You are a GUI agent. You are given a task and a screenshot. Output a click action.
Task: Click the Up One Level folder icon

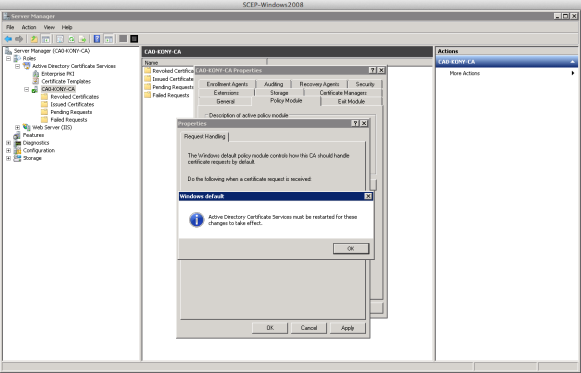pyautogui.click(x=34, y=39)
